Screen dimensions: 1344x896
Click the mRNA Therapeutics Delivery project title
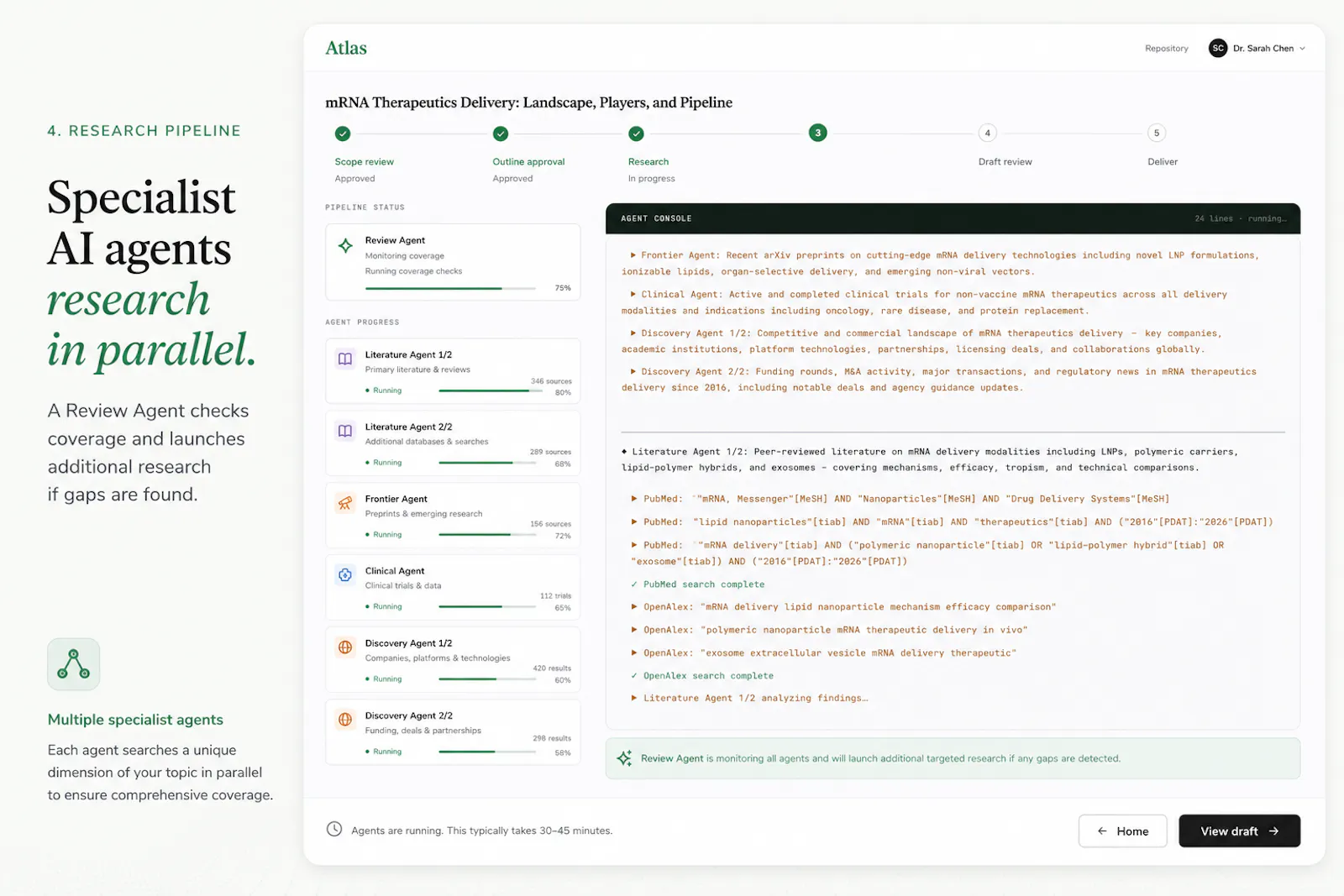click(x=528, y=102)
